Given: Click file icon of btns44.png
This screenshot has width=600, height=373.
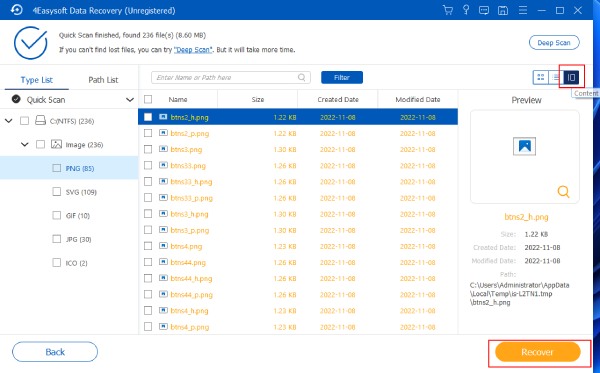Looking at the screenshot, I should tap(163, 262).
